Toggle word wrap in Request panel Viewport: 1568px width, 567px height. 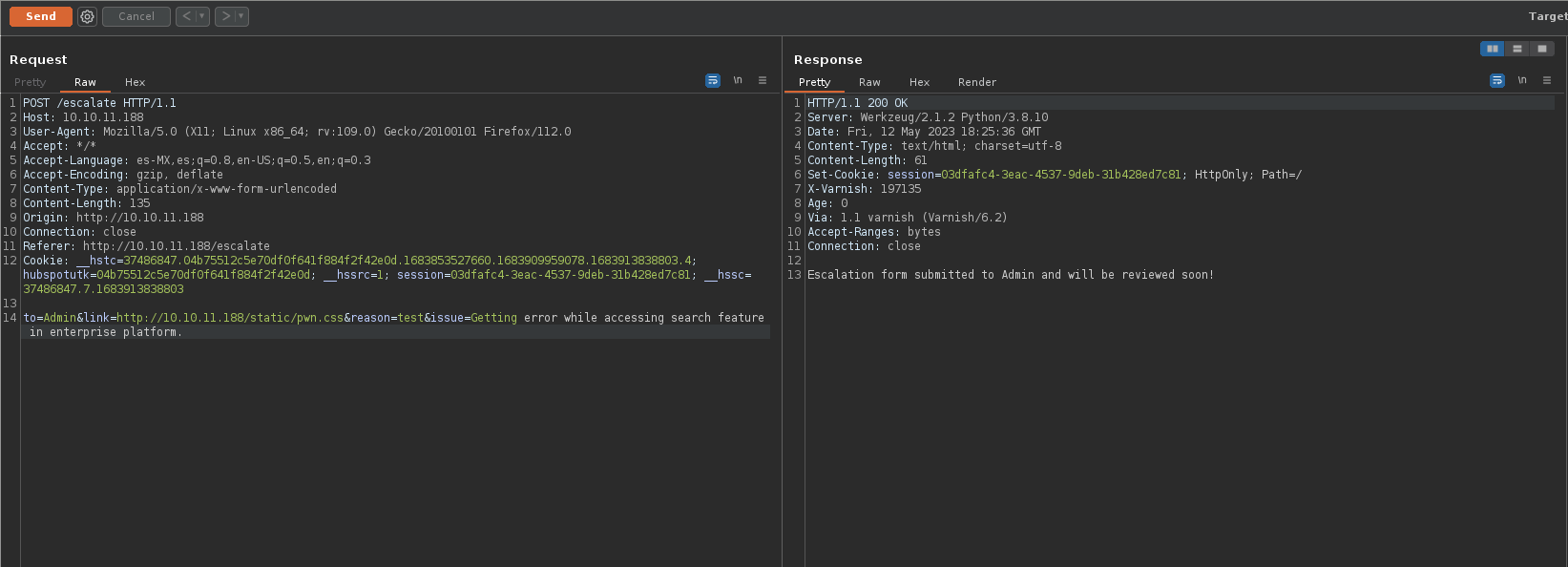pyautogui.click(x=713, y=81)
